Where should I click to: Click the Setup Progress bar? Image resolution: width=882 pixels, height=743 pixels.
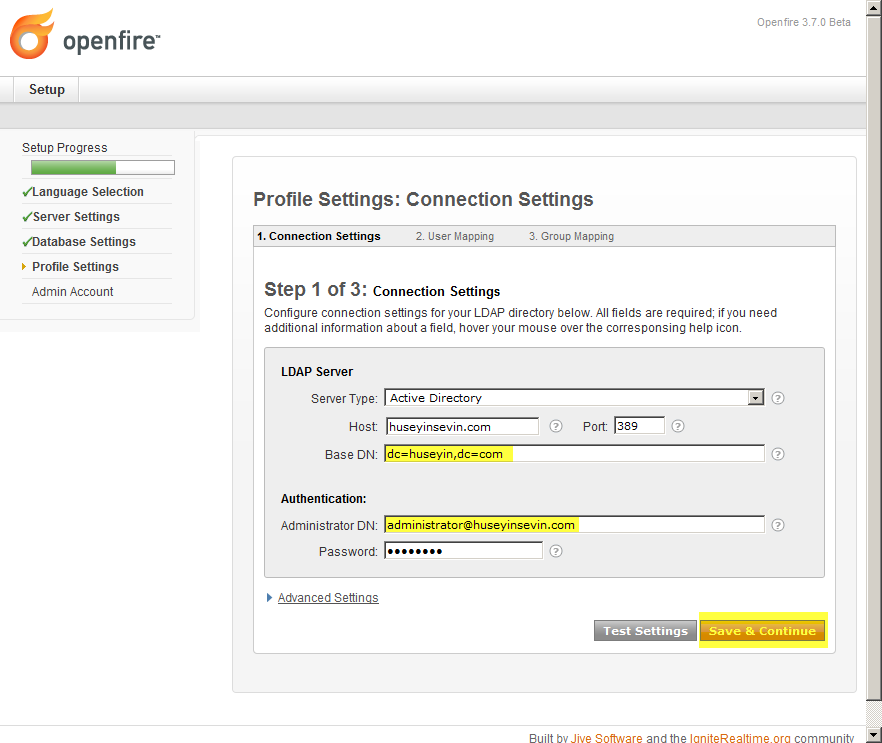pyautogui.click(x=103, y=167)
